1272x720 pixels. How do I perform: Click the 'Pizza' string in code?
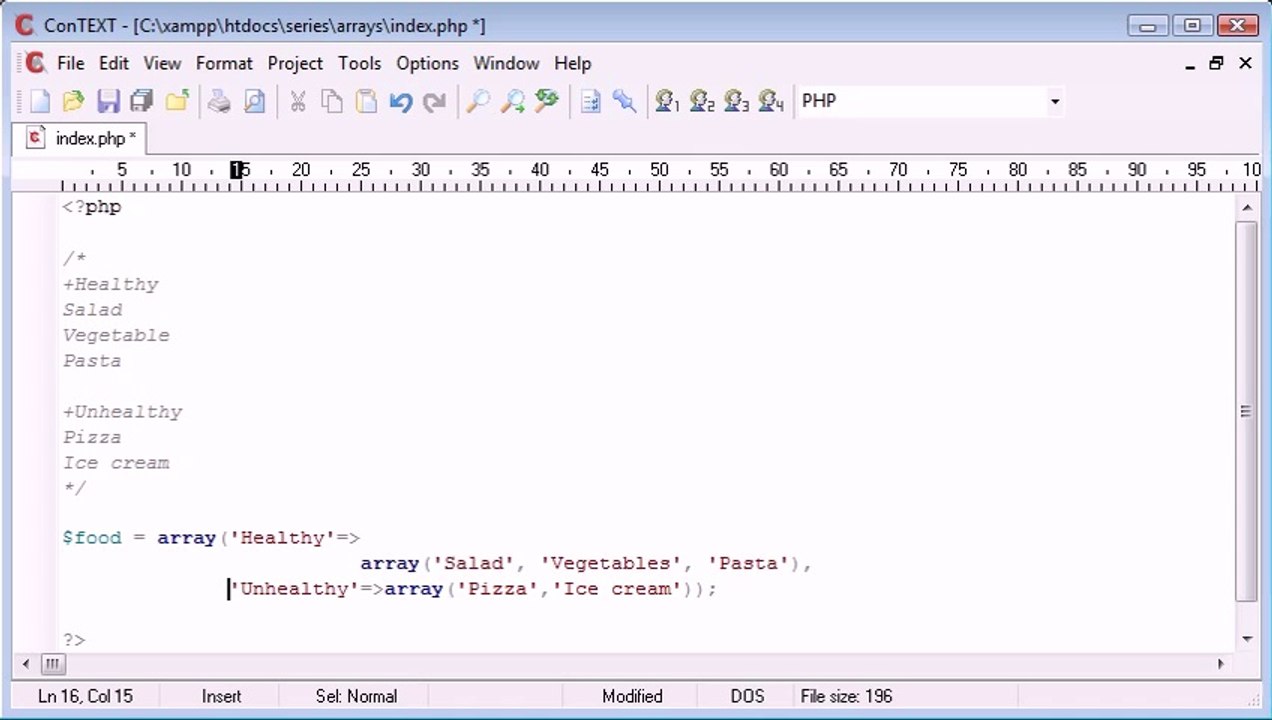497,589
